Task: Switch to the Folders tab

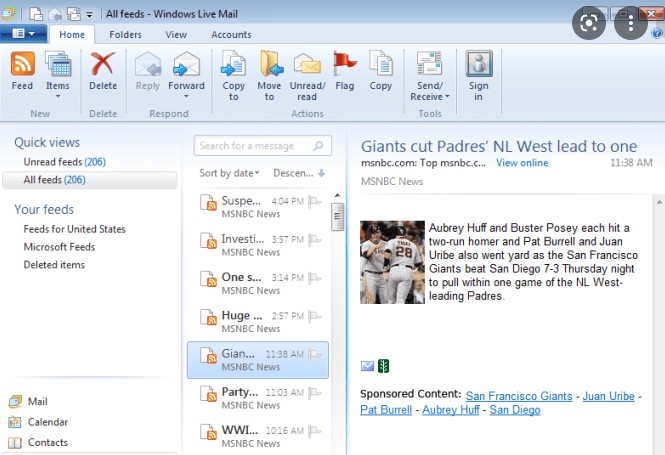Action: tap(125, 34)
